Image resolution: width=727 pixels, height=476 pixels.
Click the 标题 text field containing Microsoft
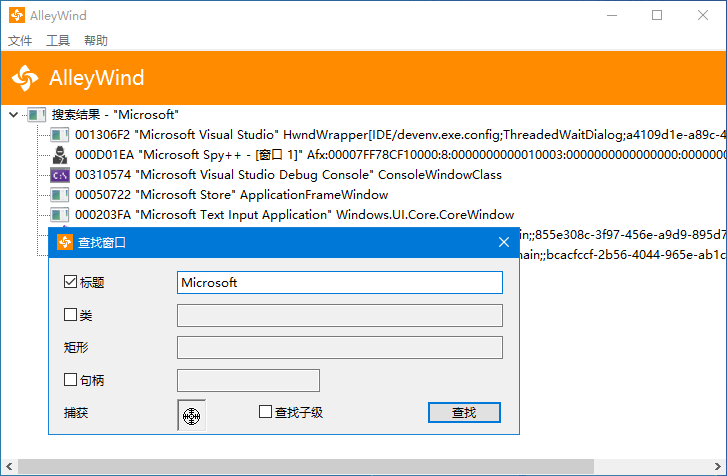pos(339,283)
